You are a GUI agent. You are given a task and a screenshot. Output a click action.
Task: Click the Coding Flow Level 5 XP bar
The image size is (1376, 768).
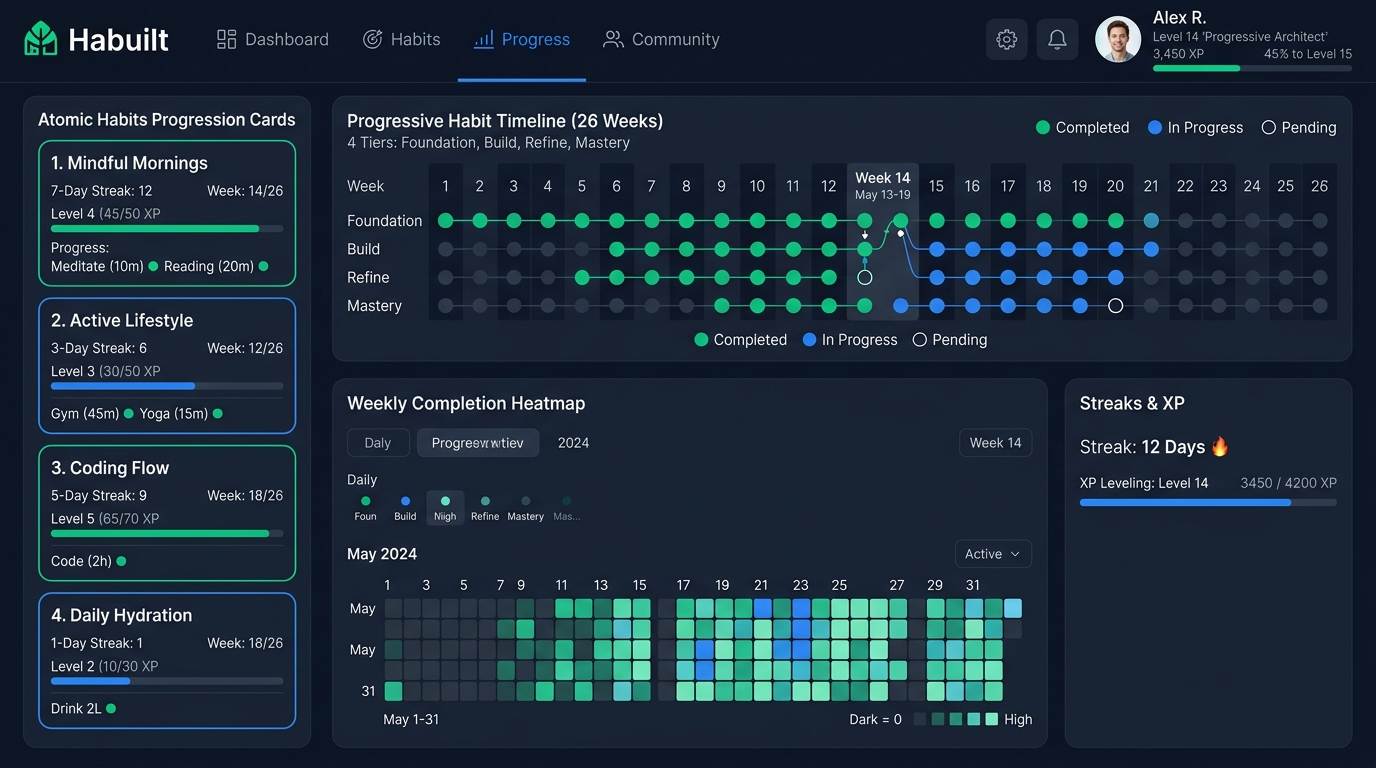pos(167,534)
